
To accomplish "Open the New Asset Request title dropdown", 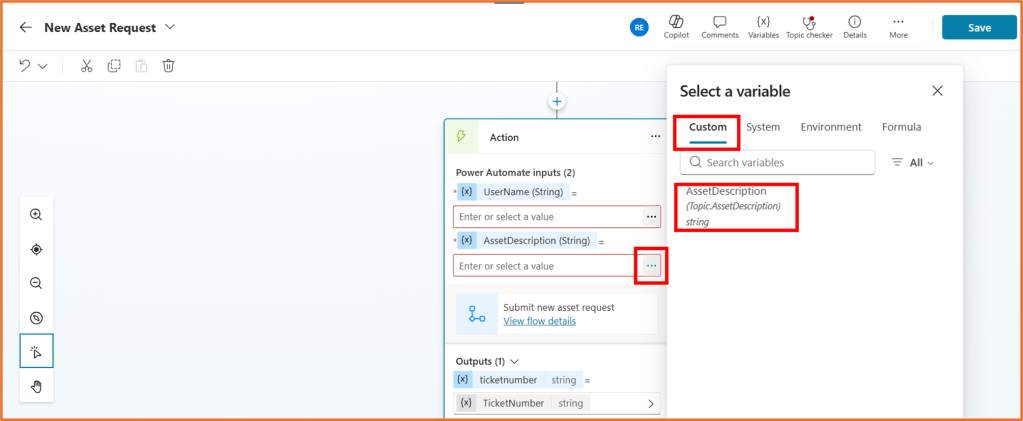I will click(x=170, y=27).
